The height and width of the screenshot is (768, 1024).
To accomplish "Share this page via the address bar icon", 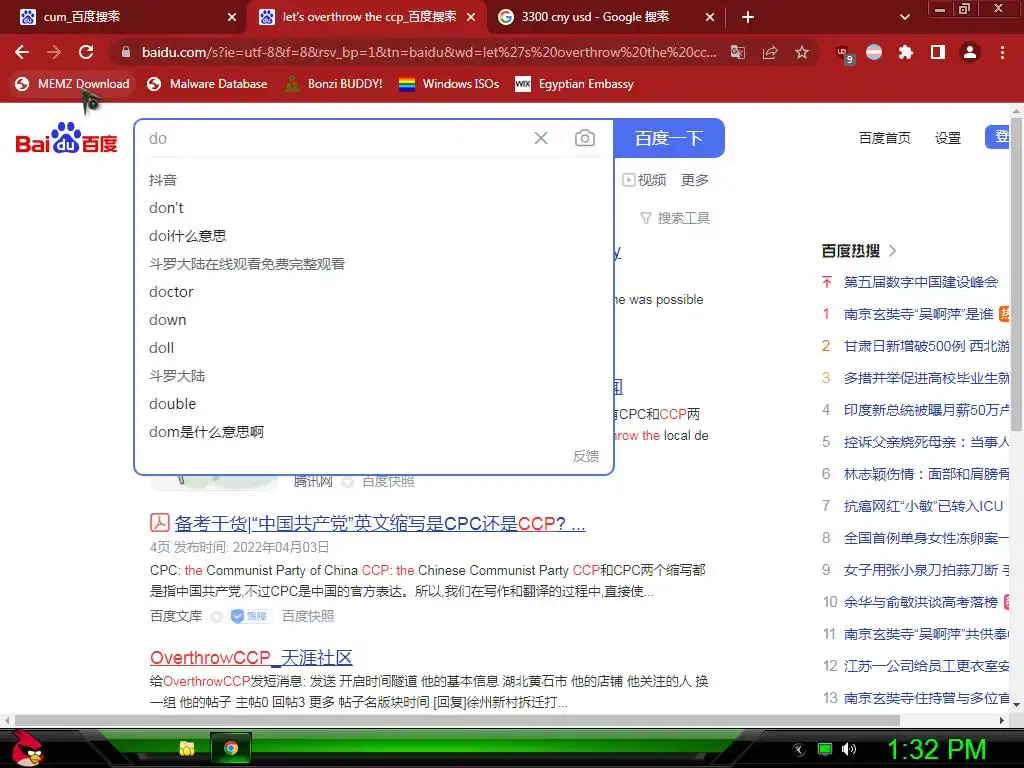I will 770,52.
